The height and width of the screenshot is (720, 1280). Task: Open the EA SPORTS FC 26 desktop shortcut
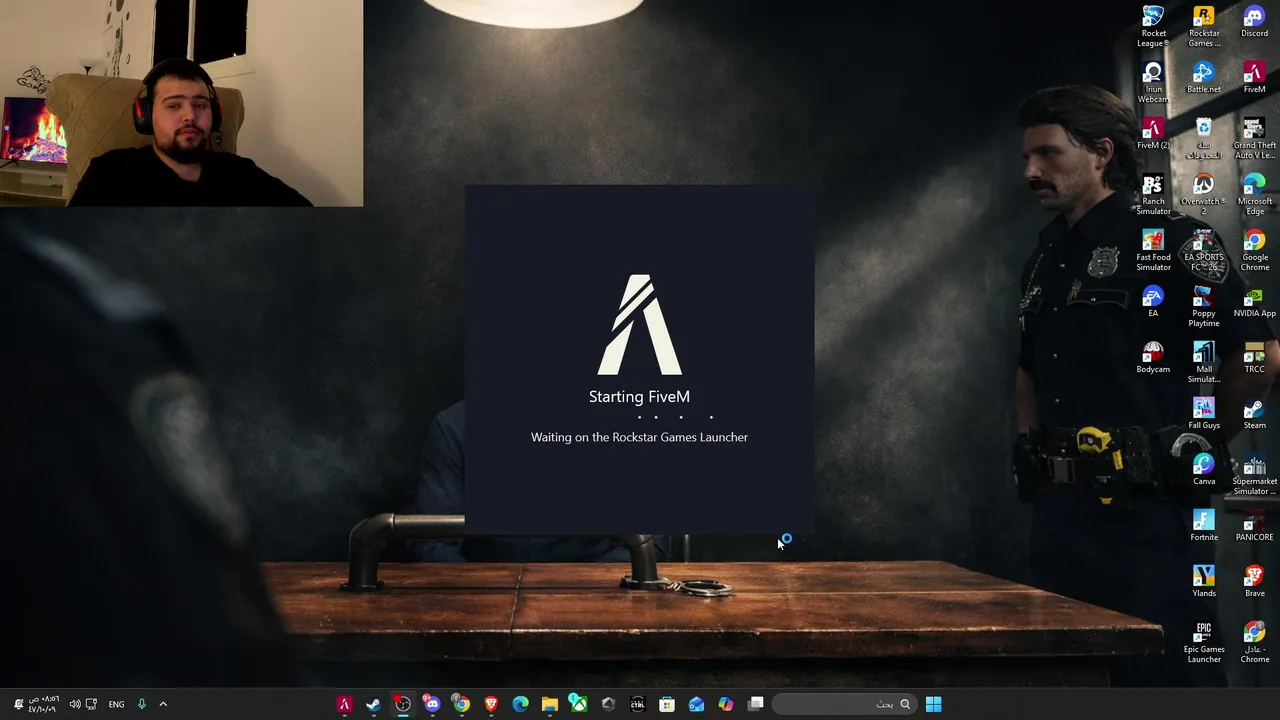click(x=1204, y=250)
